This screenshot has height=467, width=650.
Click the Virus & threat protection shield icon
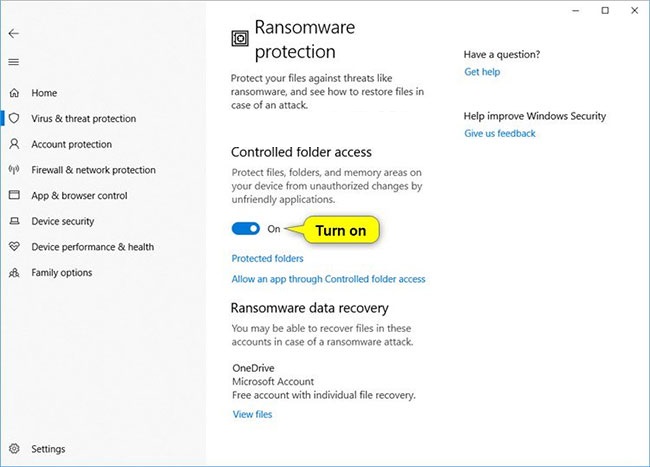coord(14,118)
